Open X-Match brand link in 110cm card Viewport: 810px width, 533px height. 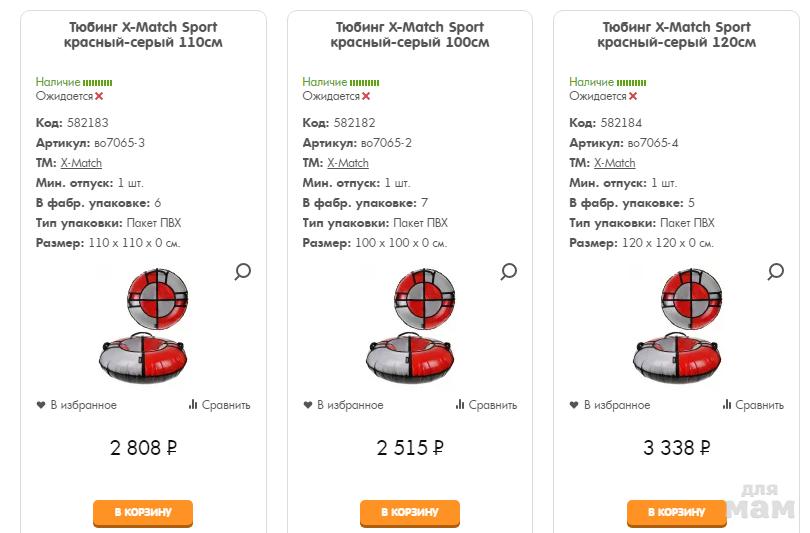(x=81, y=163)
